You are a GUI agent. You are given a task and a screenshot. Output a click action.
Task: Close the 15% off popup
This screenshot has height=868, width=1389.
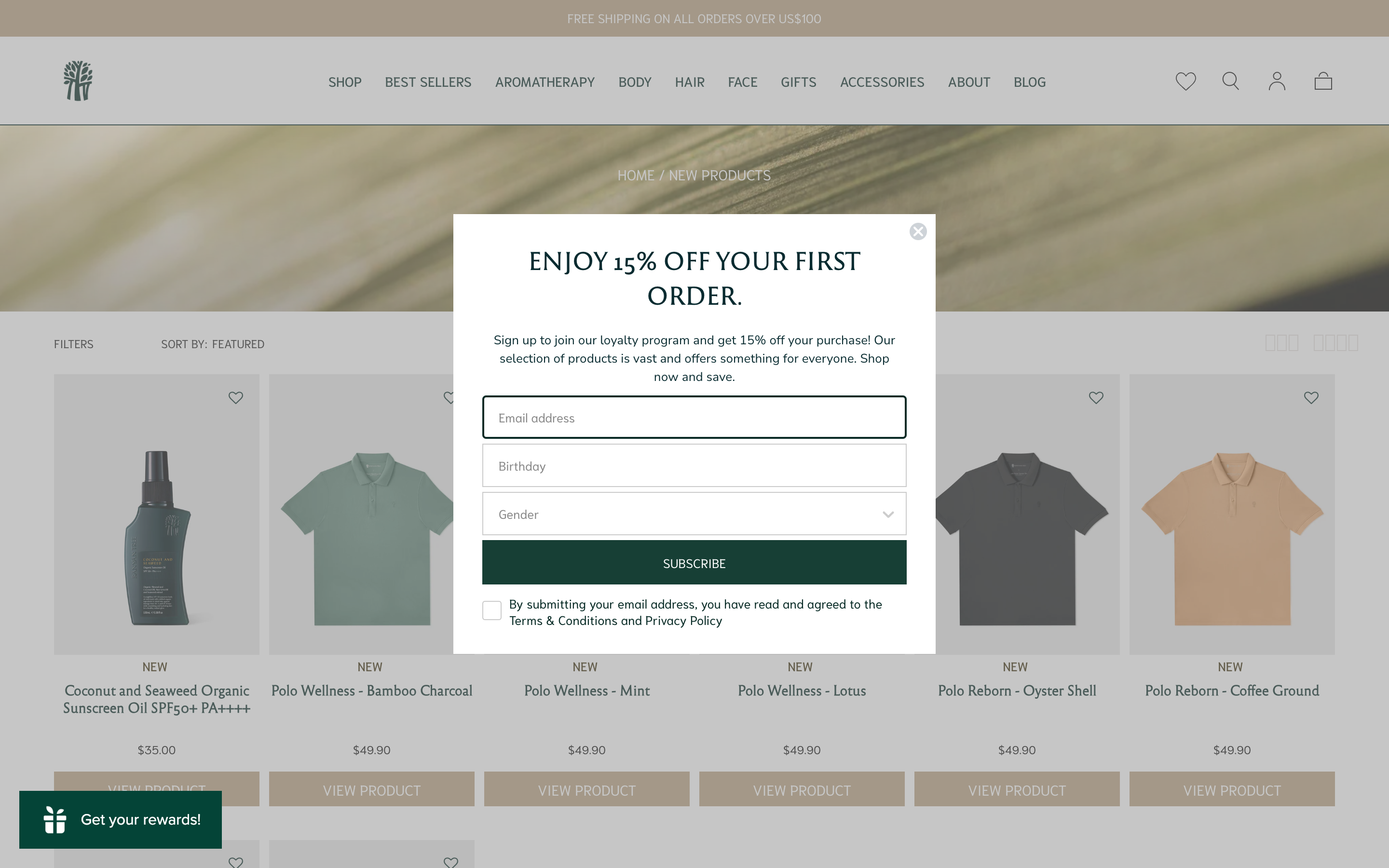(x=918, y=231)
